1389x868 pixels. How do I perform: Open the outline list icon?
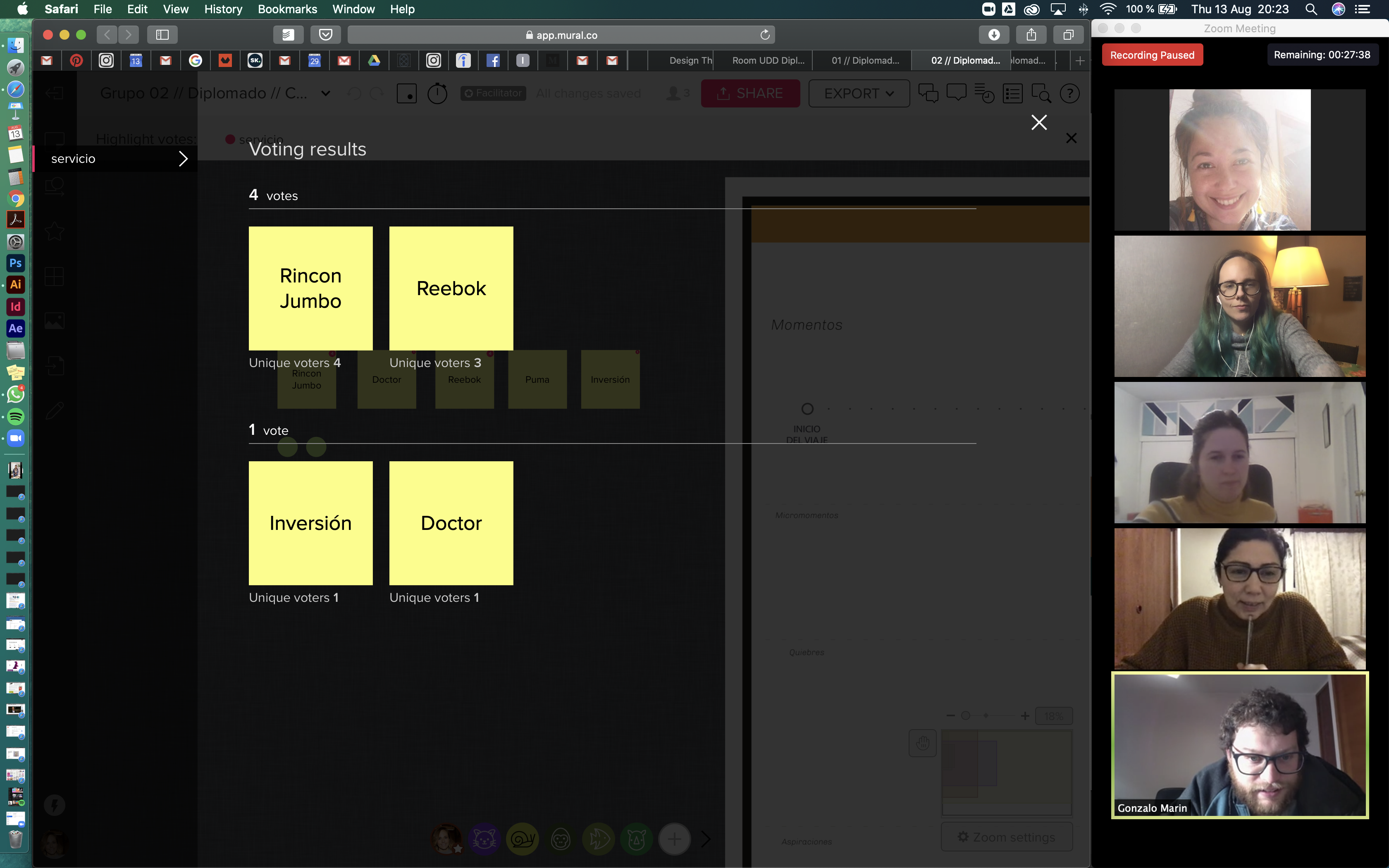(1012, 93)
